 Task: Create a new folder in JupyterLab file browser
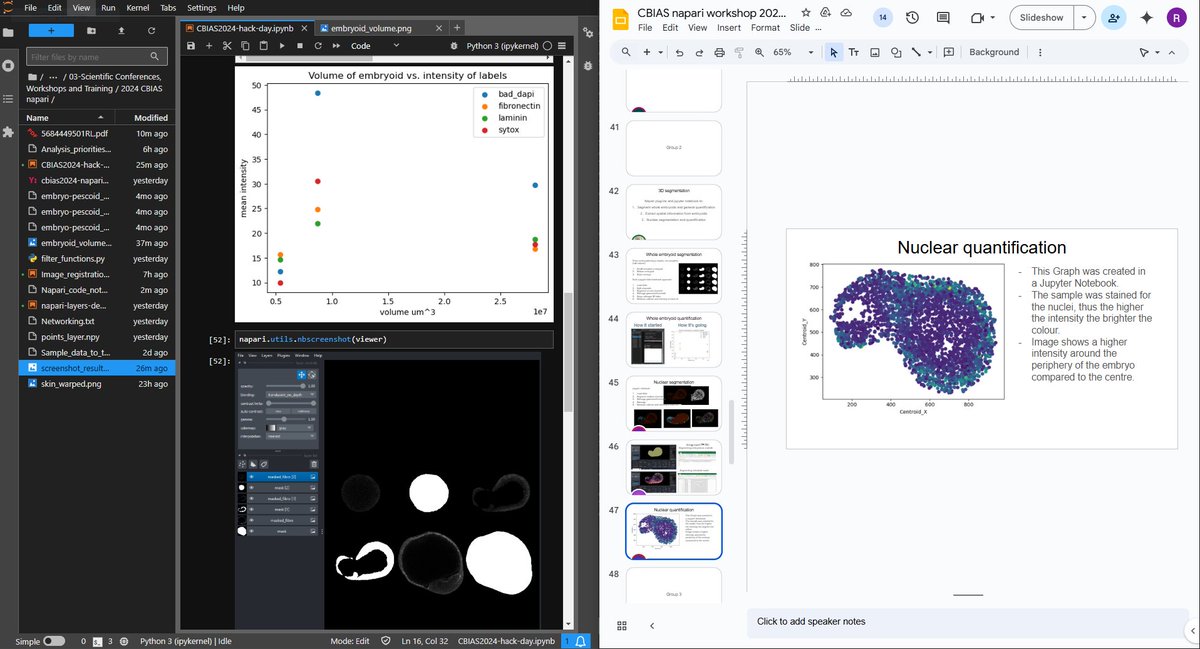click(91, 31)
